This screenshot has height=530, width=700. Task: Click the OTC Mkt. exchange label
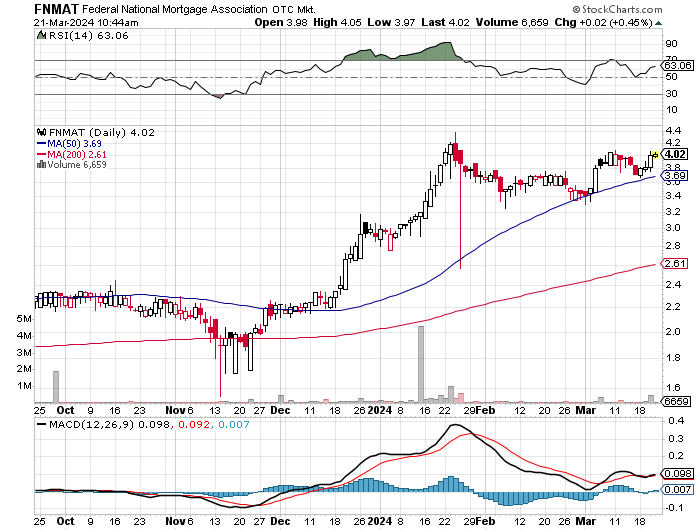[x=295, y=9]
